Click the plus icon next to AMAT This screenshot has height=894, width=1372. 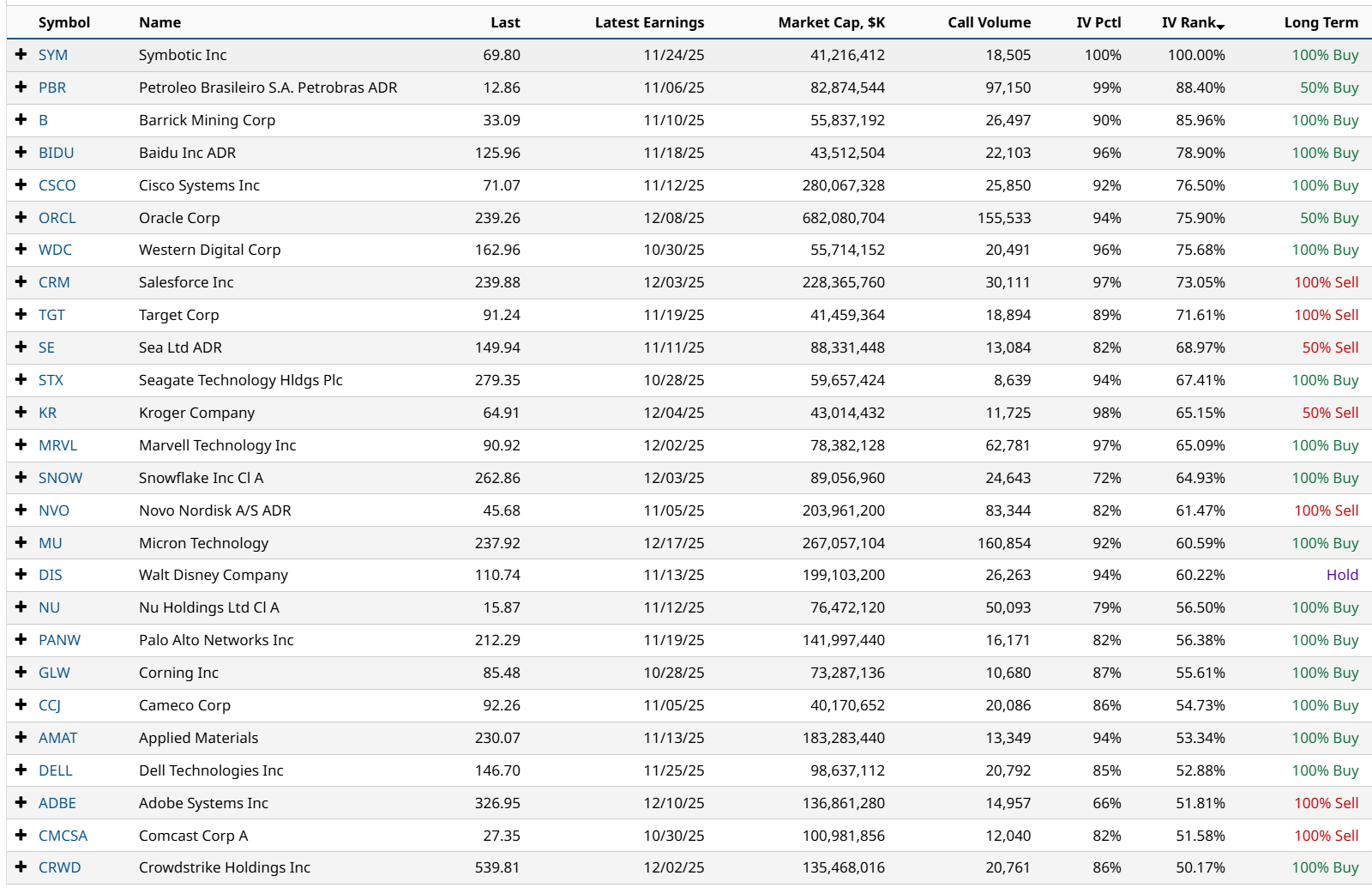[21, 738]
